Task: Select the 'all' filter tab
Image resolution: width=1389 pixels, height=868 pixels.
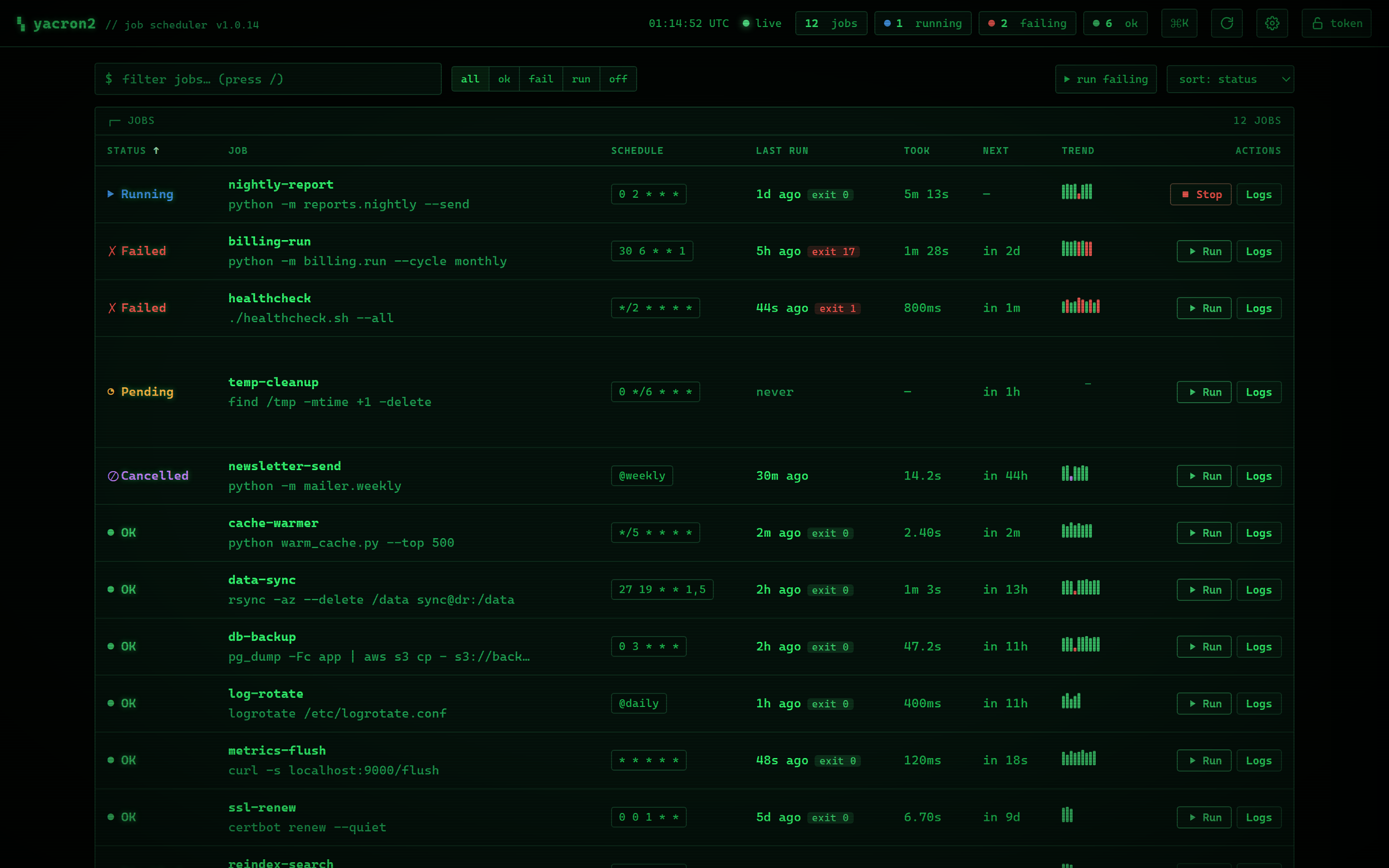Action: coord(470,79)
